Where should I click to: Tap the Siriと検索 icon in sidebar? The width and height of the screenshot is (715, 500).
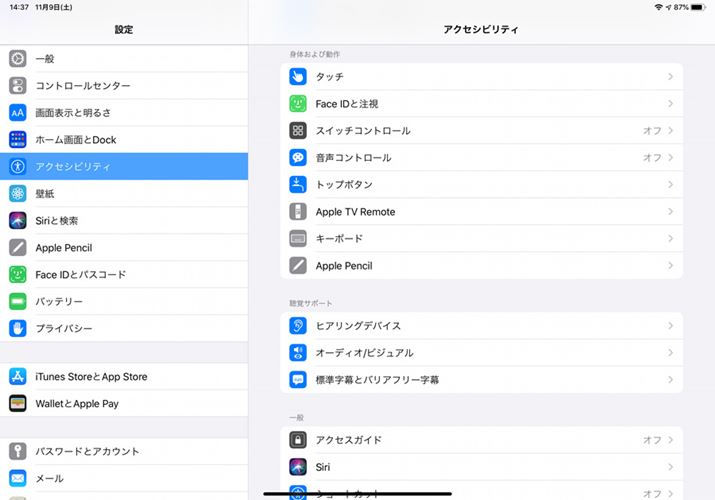[x=18, y=221]
